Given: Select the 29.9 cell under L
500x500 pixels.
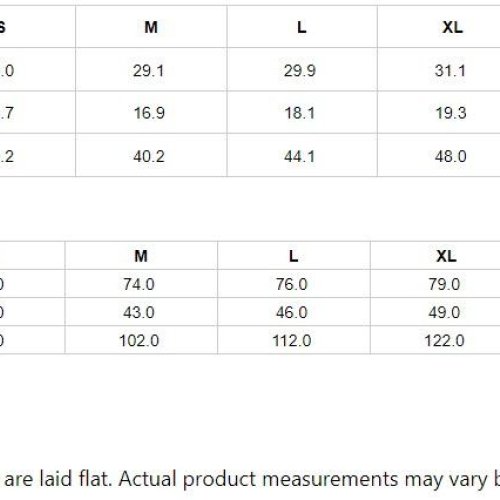Looking at the screenshot, I should (x=302, y=70).
